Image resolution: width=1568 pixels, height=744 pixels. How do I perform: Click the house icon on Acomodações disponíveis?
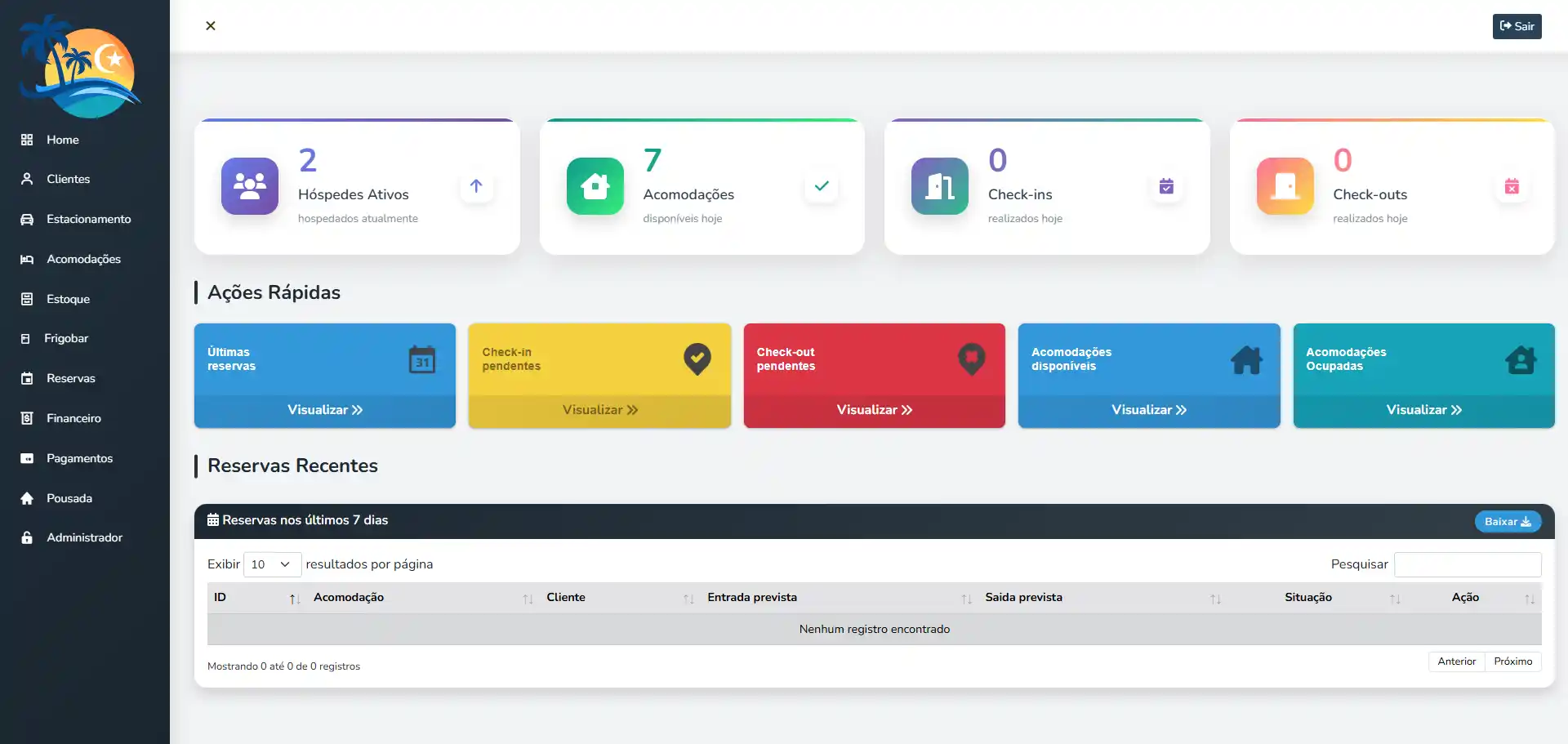1246,359
